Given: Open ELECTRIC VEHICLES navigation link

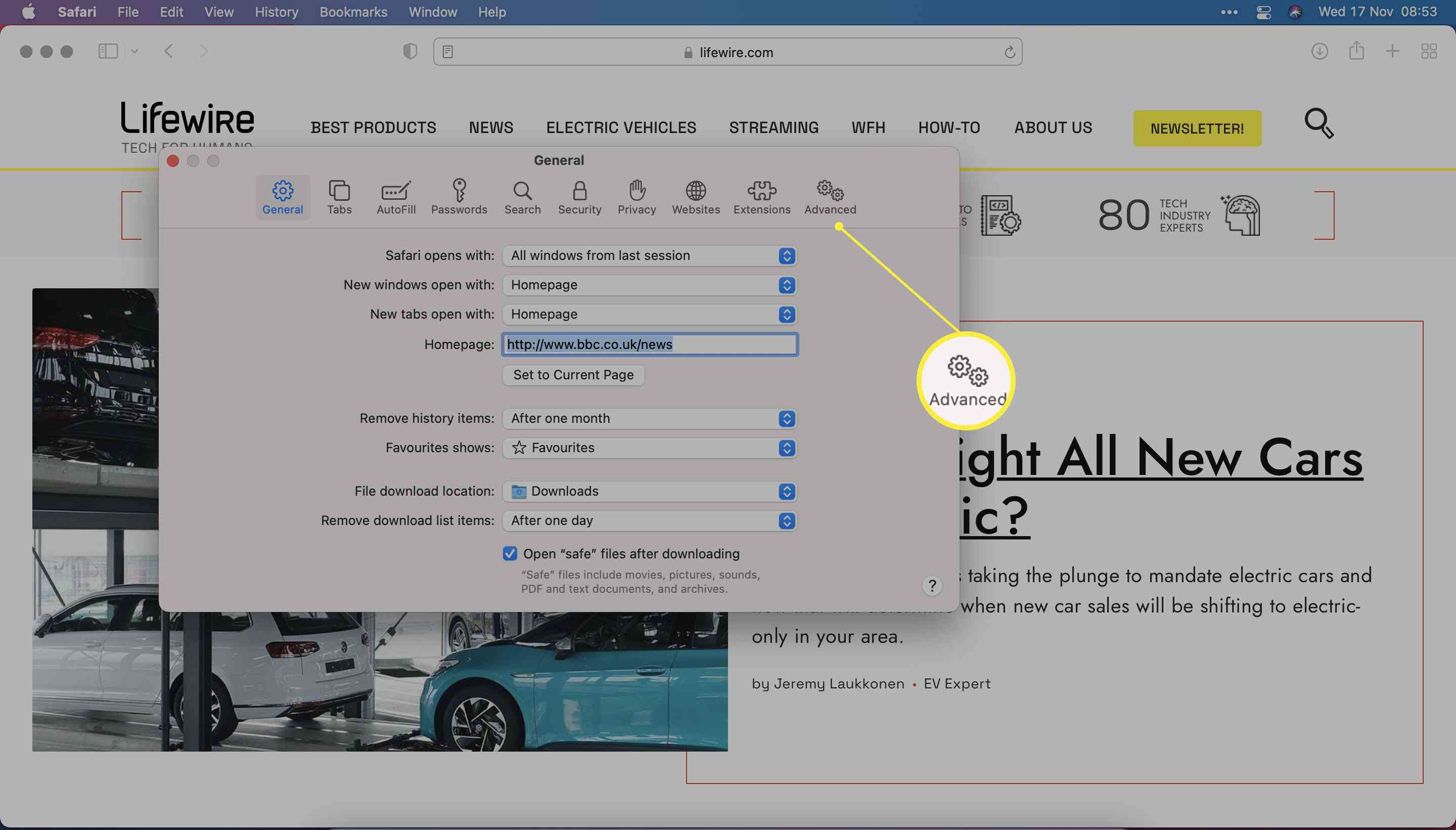Looking at the screenshot, I should point(621,127).
